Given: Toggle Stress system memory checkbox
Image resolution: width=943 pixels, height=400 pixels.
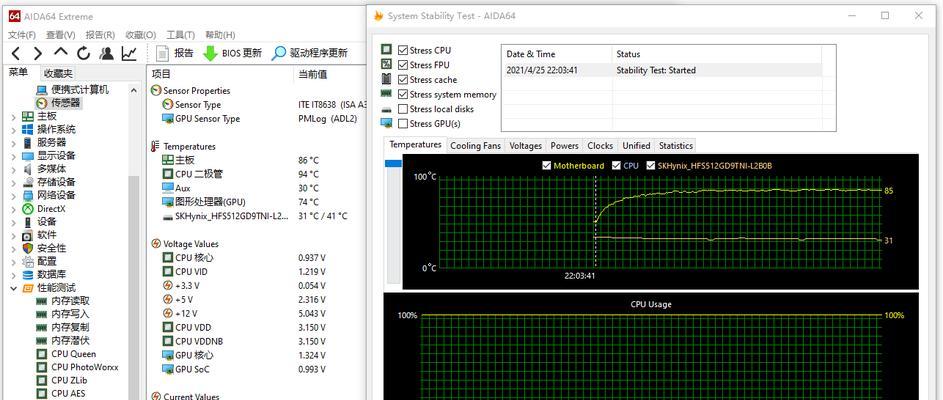Looking at the screenshot, I should (403, 94).
